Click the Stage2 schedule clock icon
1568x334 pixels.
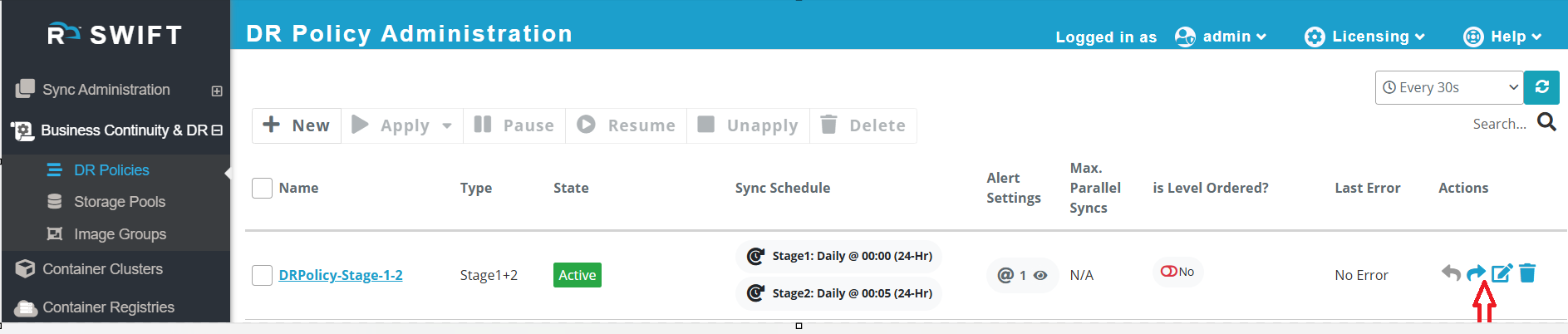point(755,292)
